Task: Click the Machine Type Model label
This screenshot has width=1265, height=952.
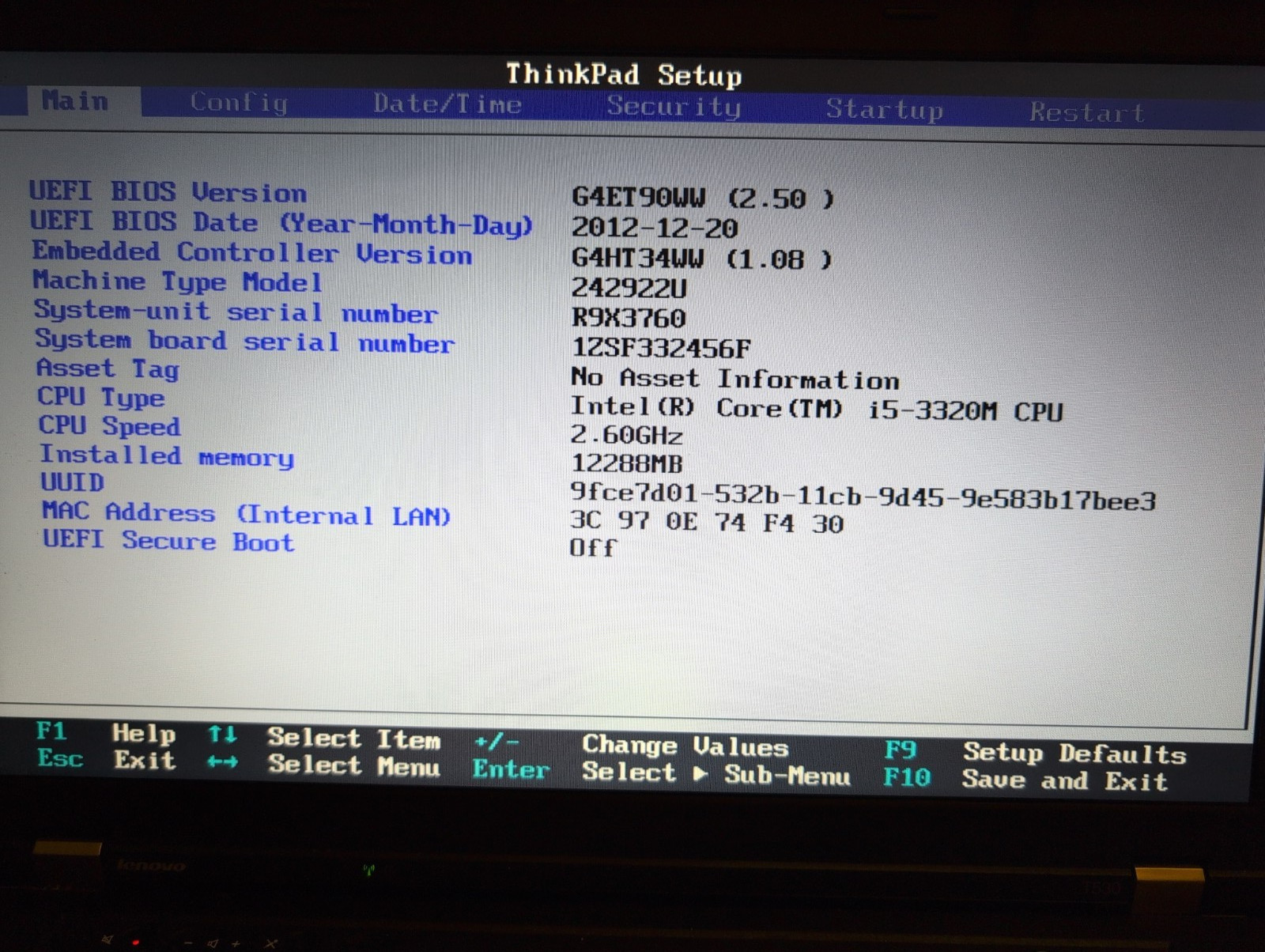Action: pyautogui.click(x=178, y=282)
